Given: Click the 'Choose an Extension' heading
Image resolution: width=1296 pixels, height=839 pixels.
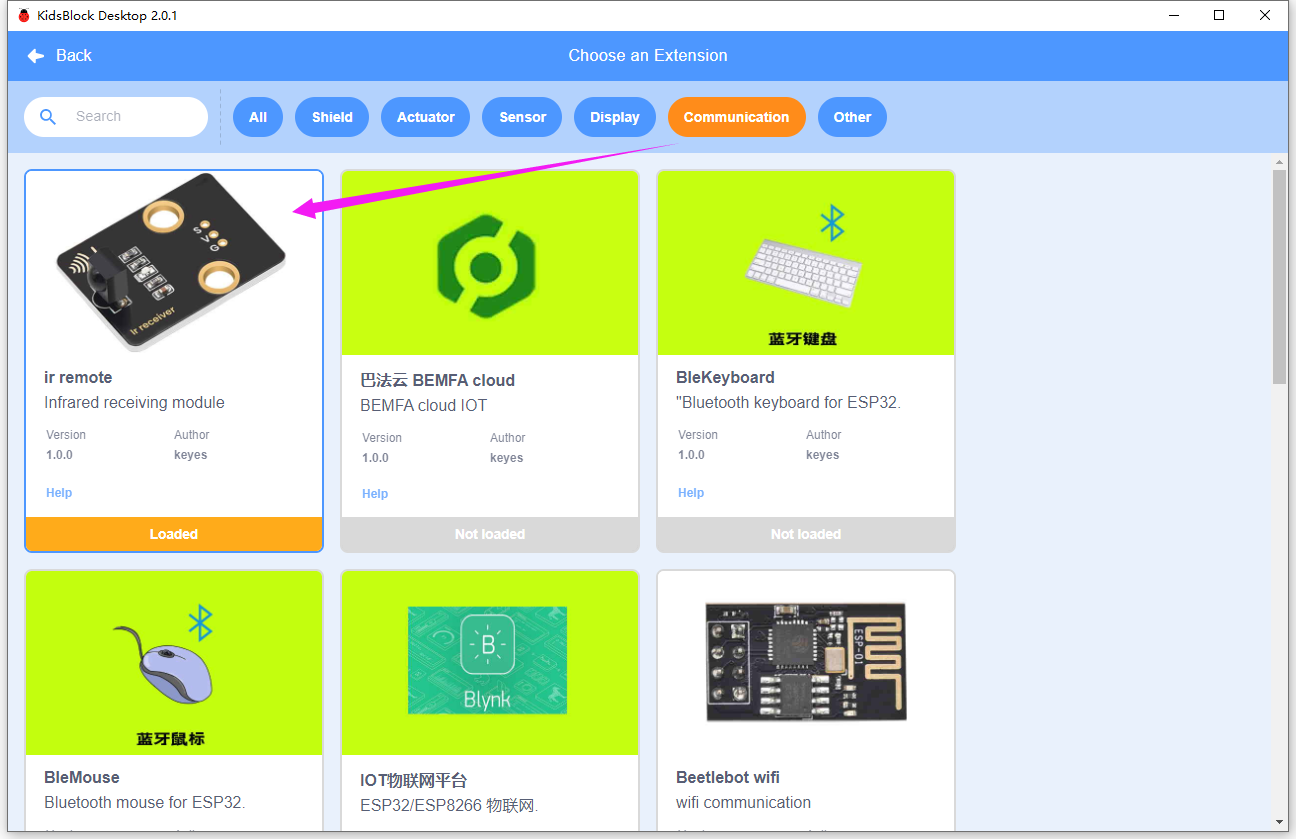Looking at the screenshot, I should click(x=648, y=56).
